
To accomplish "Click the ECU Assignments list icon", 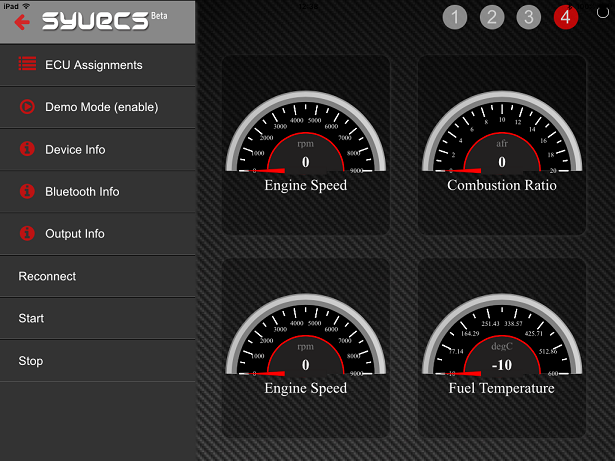I will click(27, 65).
